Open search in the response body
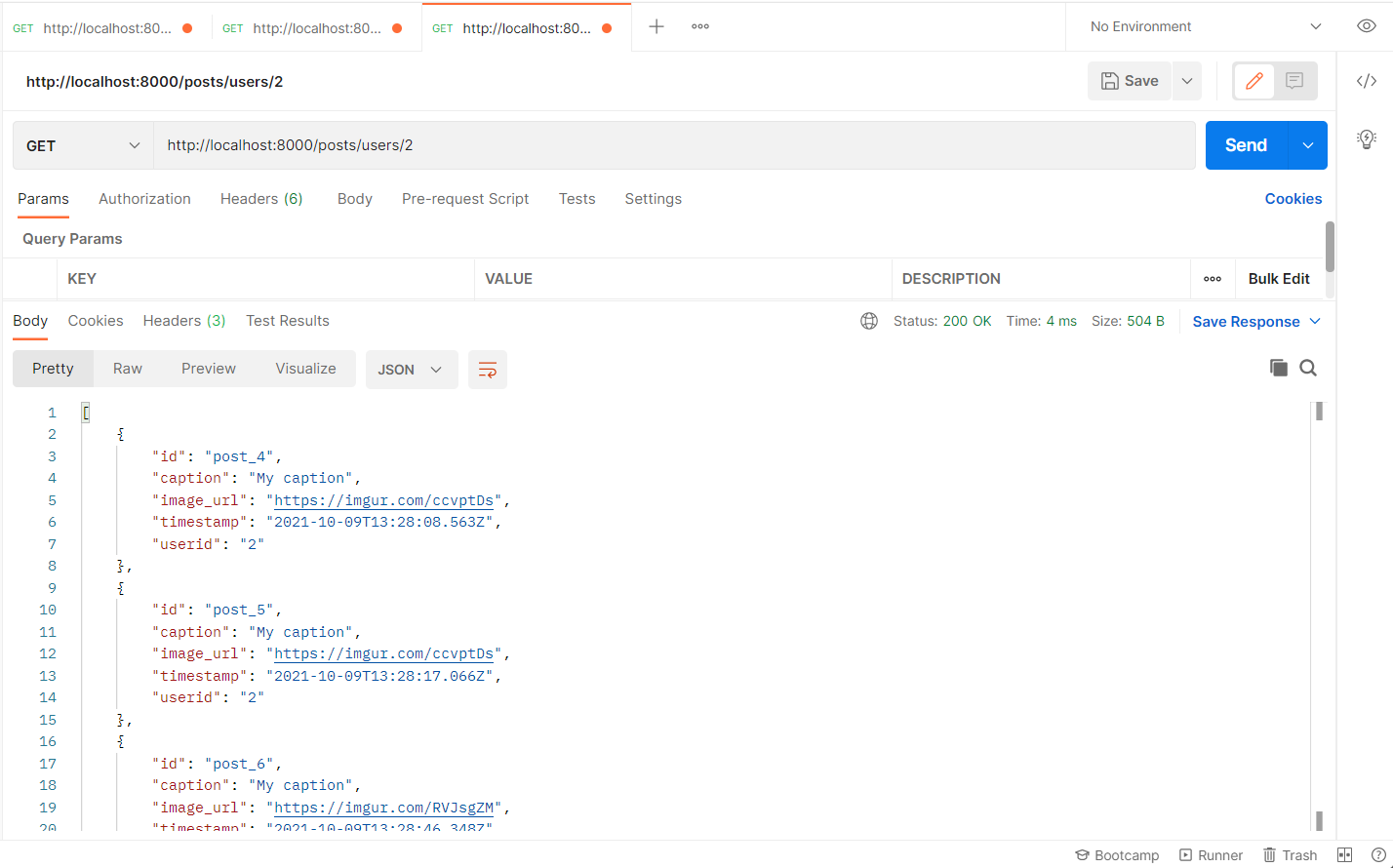The width and height of the screenshot is (1393, 868). 1308,368
